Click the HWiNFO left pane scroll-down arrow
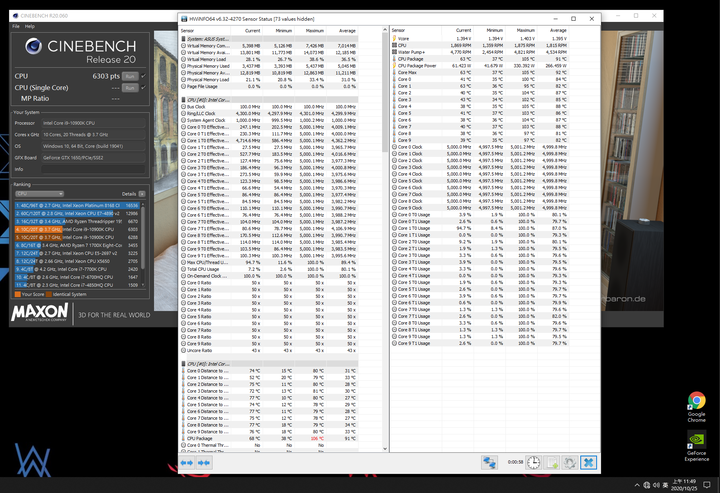Viewport: 720px width, 493px height. point(385,449)
